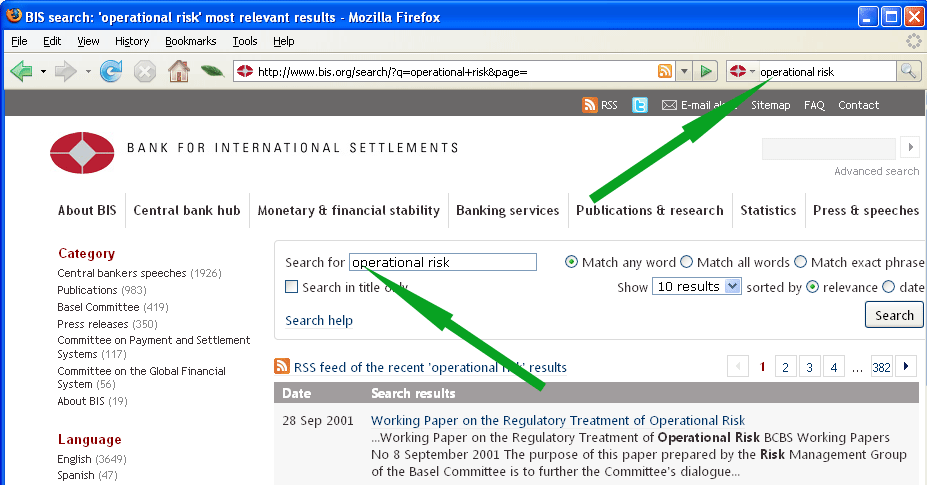Open the Working Paper on Operational Risk link
Screen dimensions: 927x485
pos(557,421)
